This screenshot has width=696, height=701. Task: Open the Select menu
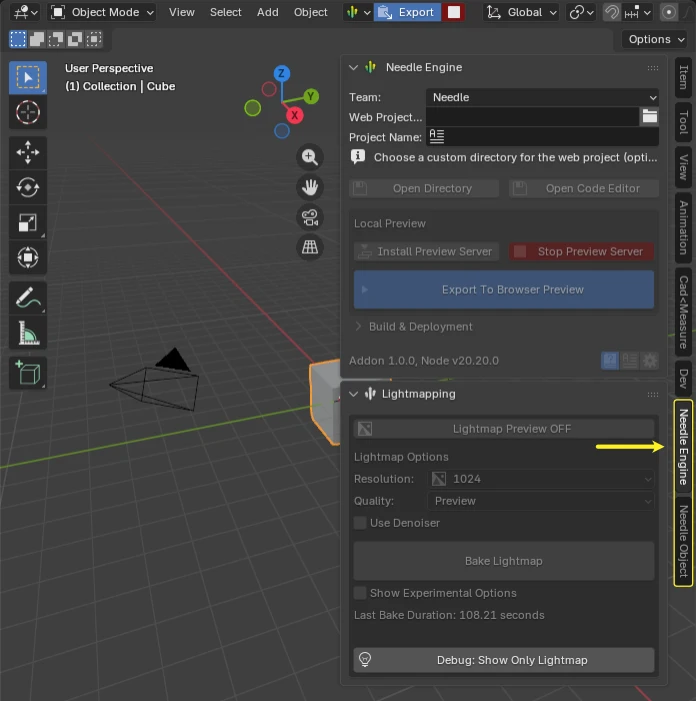[225, 12]
